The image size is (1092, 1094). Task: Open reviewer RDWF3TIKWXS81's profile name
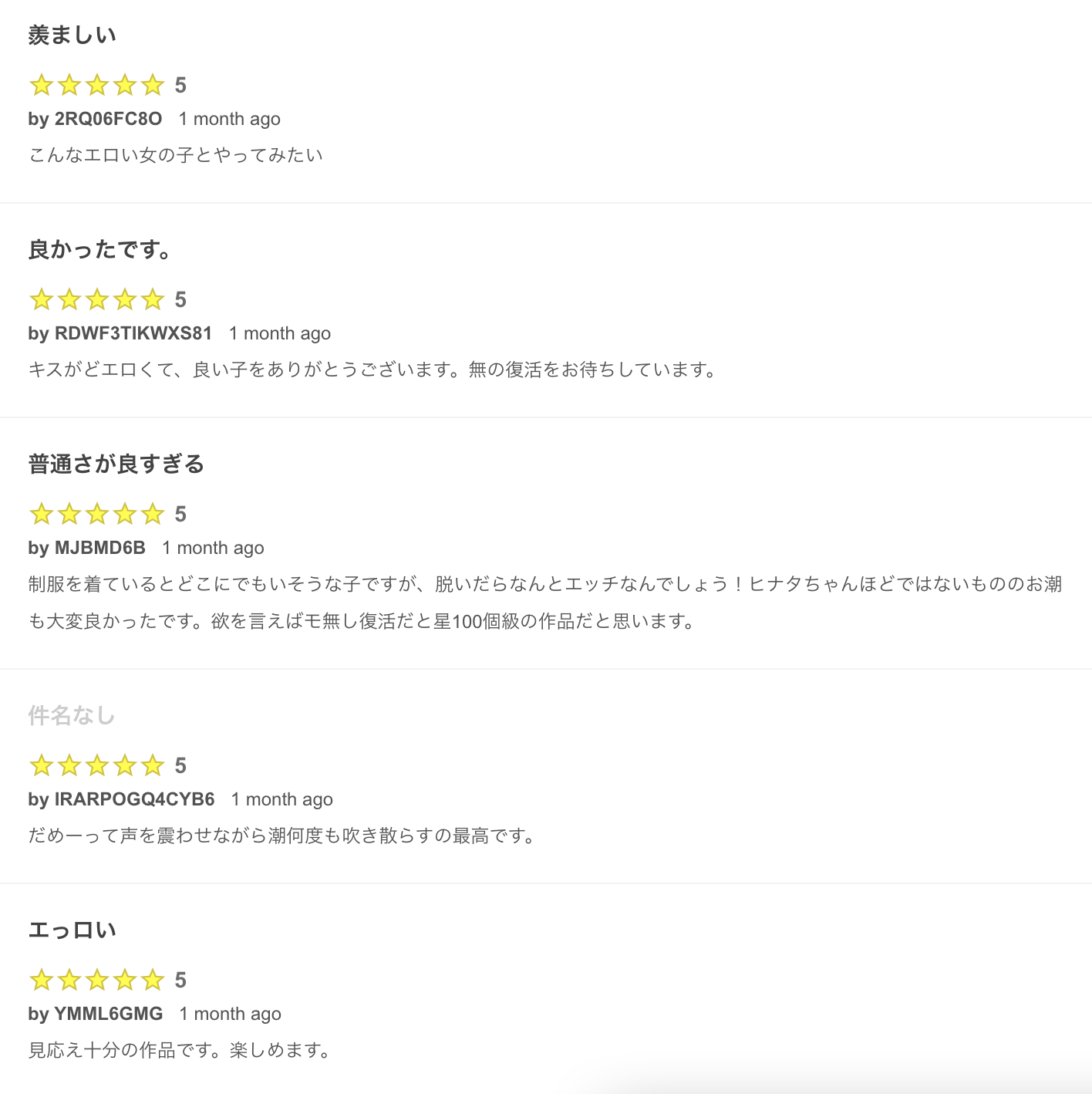(x=133, y=333)
